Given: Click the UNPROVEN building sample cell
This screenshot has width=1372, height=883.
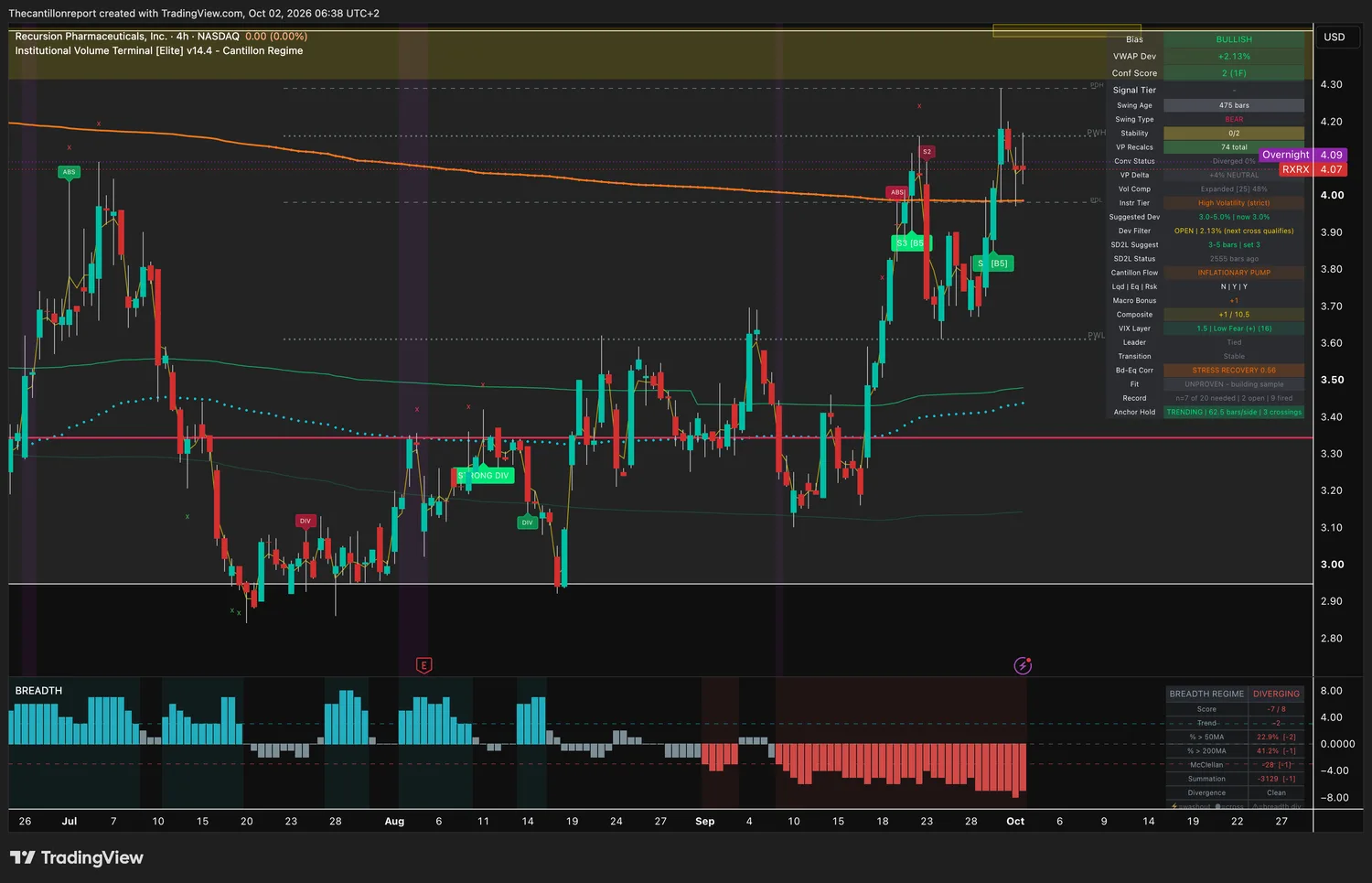Looking at the screenshot, I should point(1234,384).
